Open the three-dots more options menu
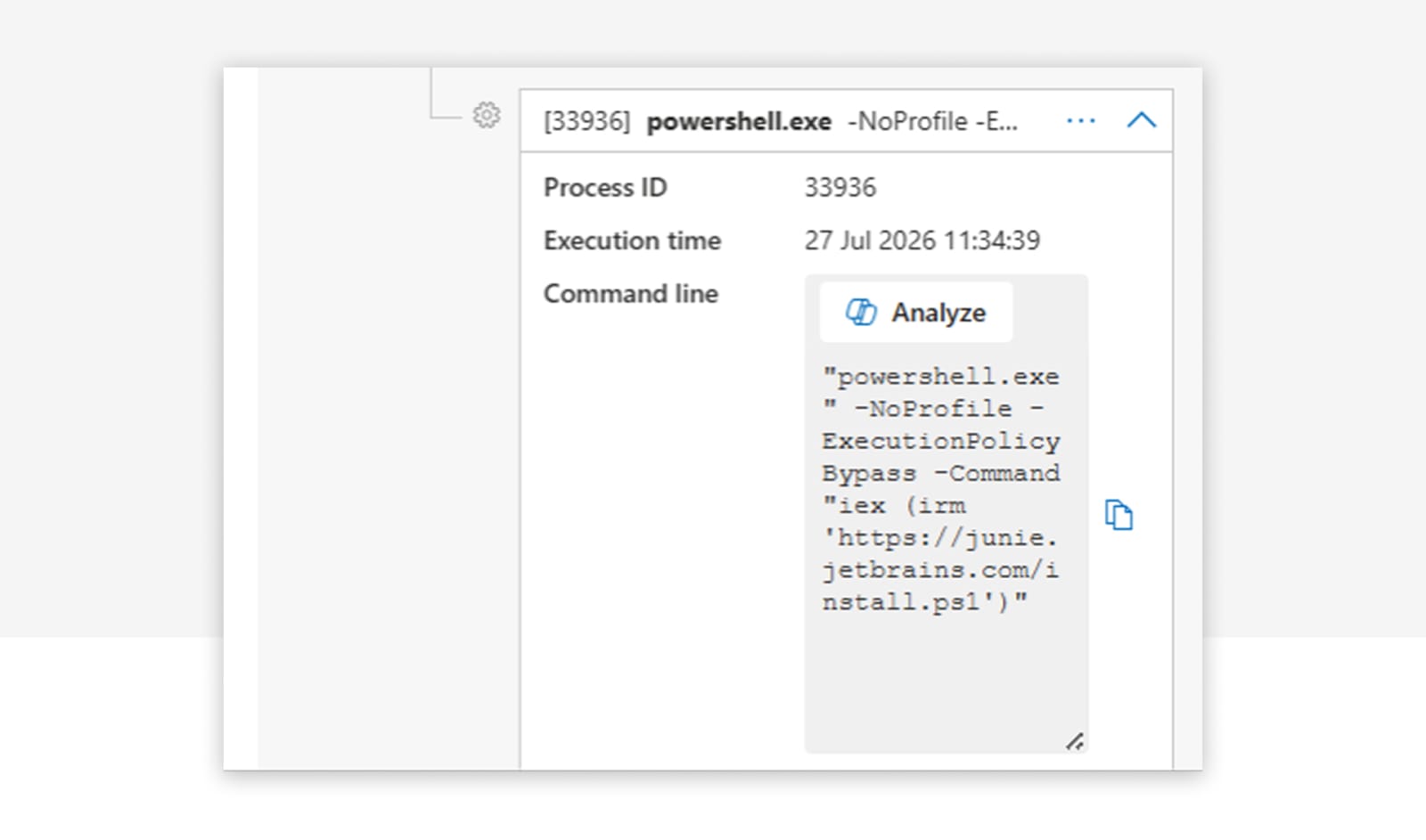Screen dimensions: 1426x840 coord(1081,120)
